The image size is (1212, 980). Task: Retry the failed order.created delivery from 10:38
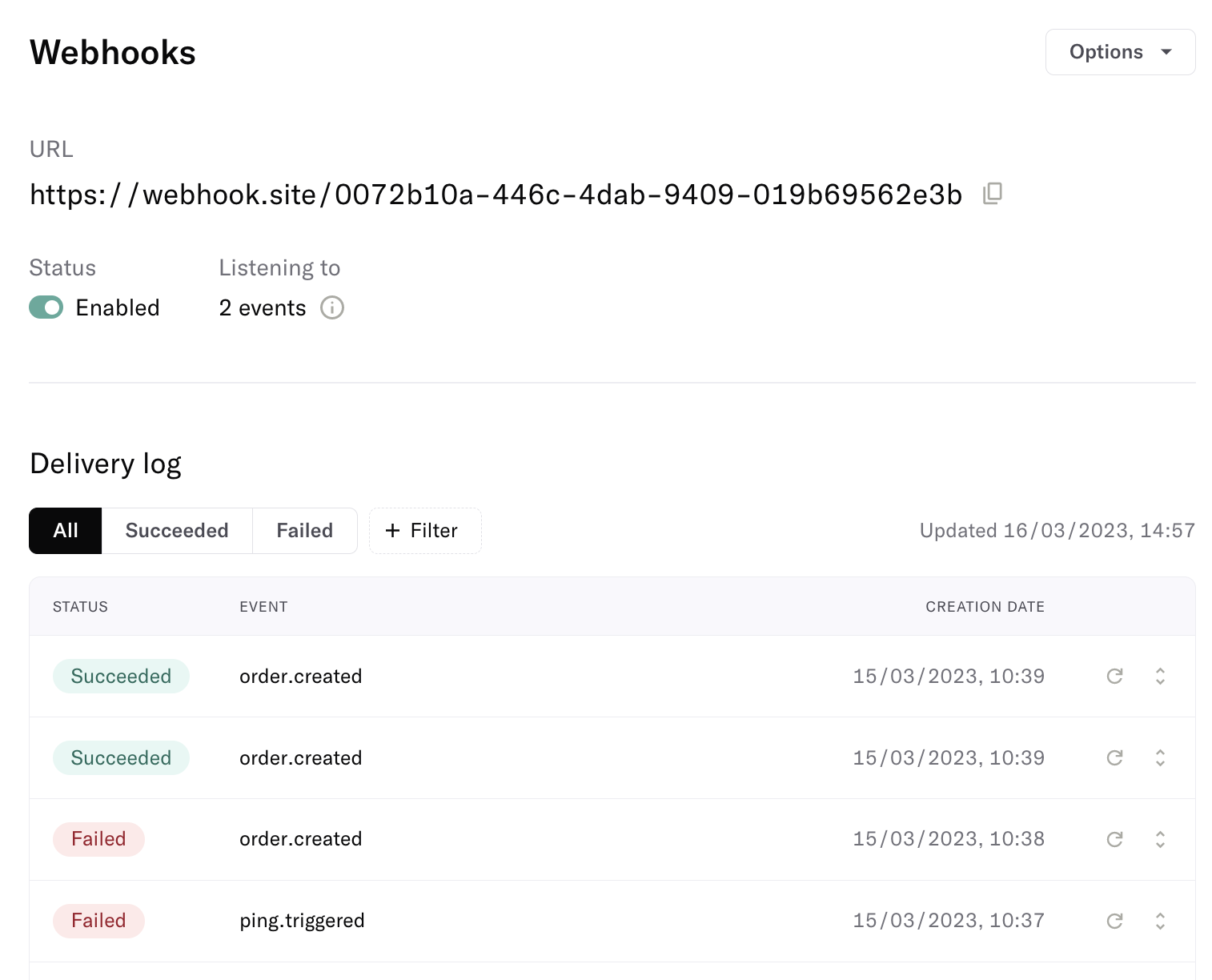(1114, 839)
